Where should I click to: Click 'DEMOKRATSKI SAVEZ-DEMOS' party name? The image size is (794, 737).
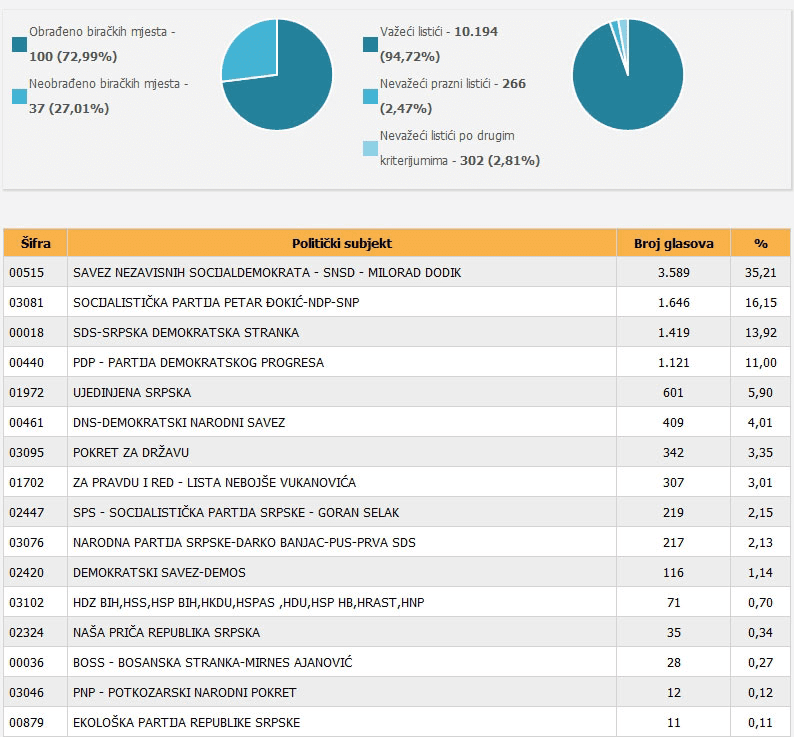(x=159, y=572)
